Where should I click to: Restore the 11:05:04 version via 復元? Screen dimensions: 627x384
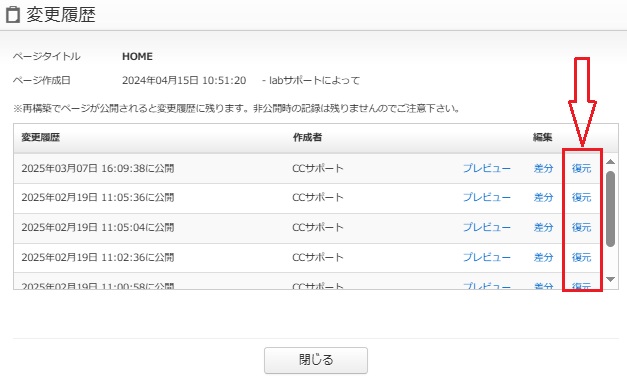pos(581,228)
